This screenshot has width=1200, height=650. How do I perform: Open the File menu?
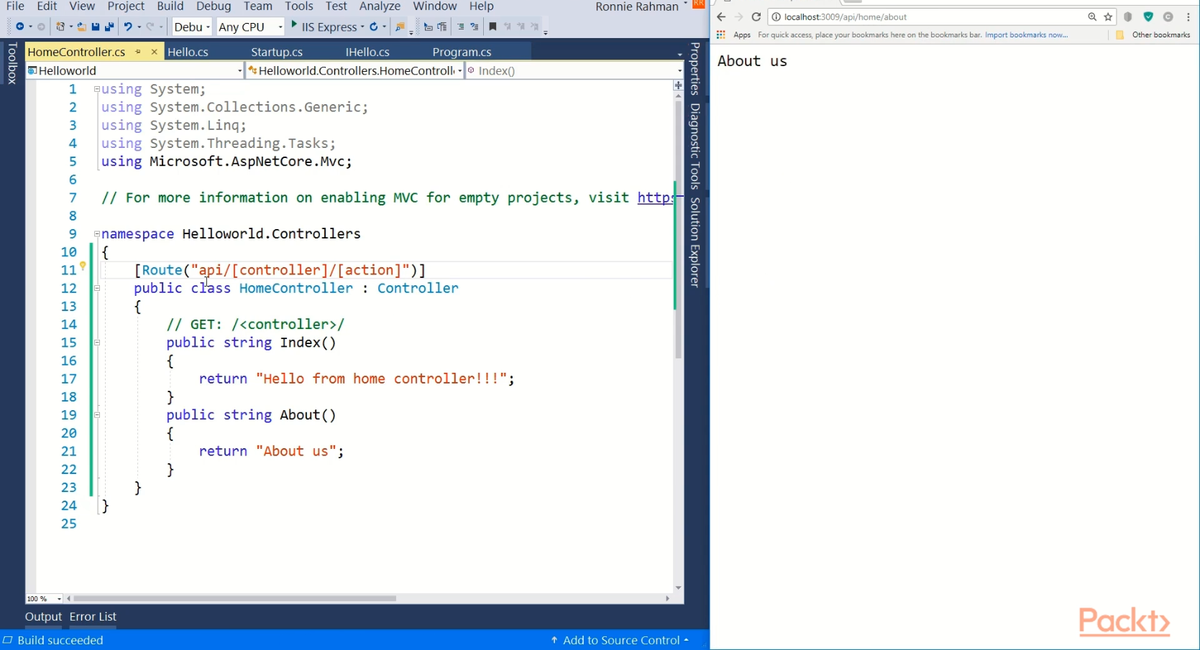(15, 6)
